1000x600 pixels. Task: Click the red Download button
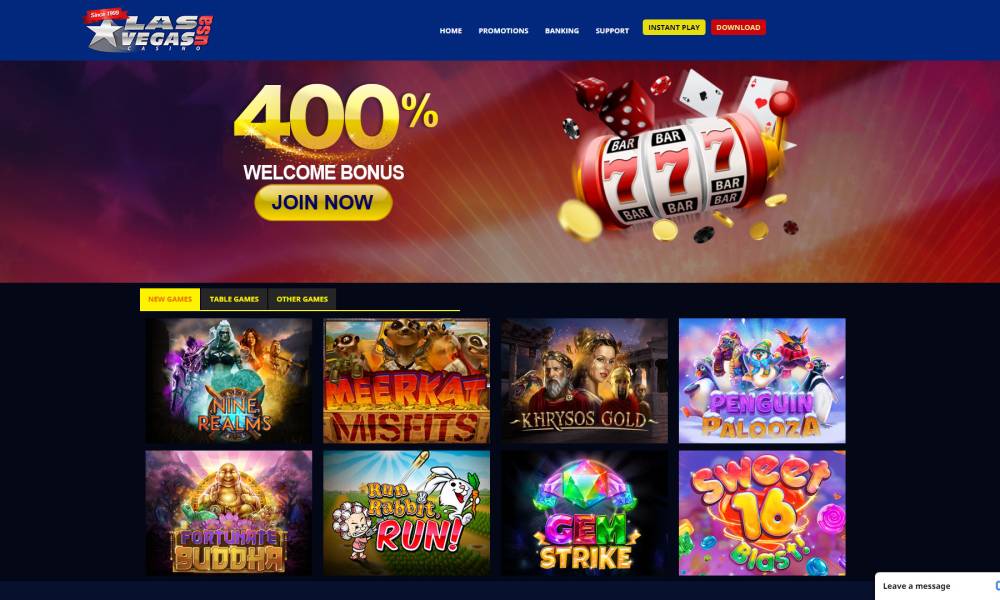738,27
